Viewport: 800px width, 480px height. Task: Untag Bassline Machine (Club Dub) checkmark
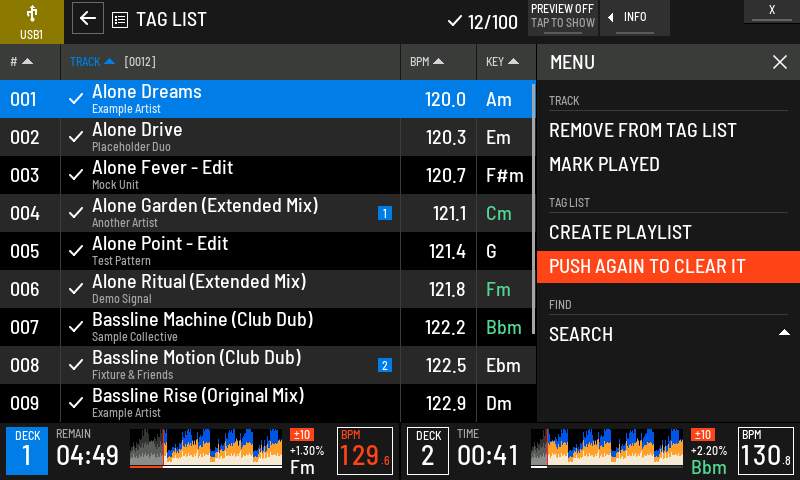pos(76,327)
